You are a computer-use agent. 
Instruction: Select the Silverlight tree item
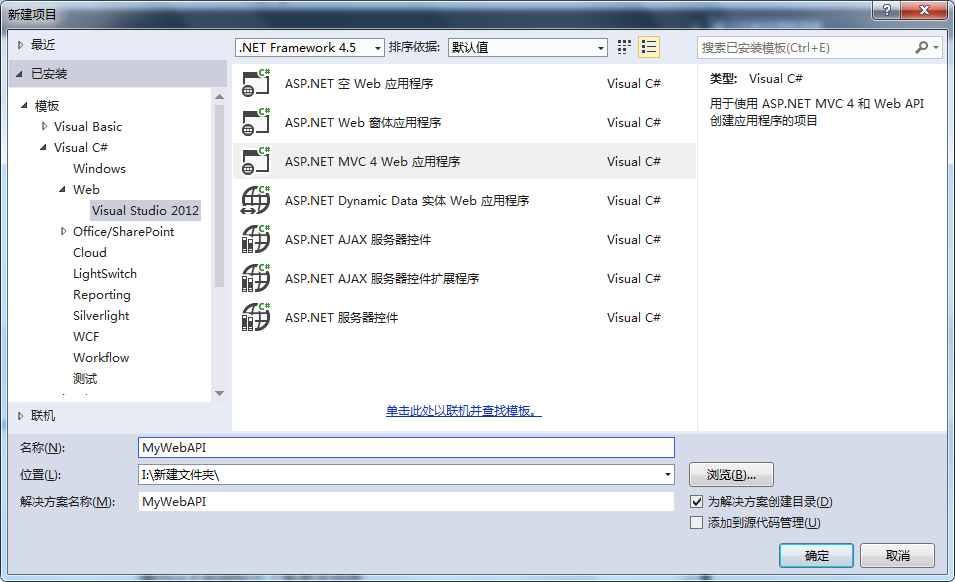(x=101, y=316)
